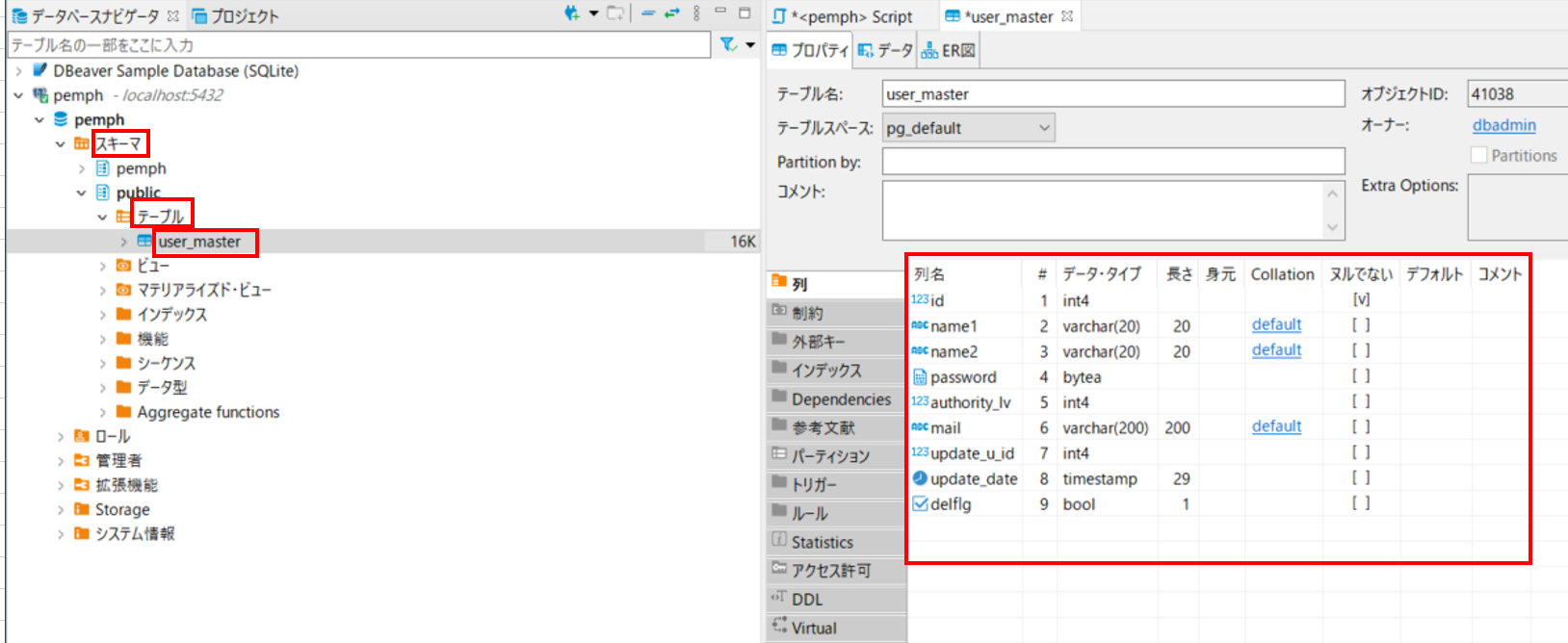Collapse the テーブル tree node
1568x643 pixels.
[102, 217]
